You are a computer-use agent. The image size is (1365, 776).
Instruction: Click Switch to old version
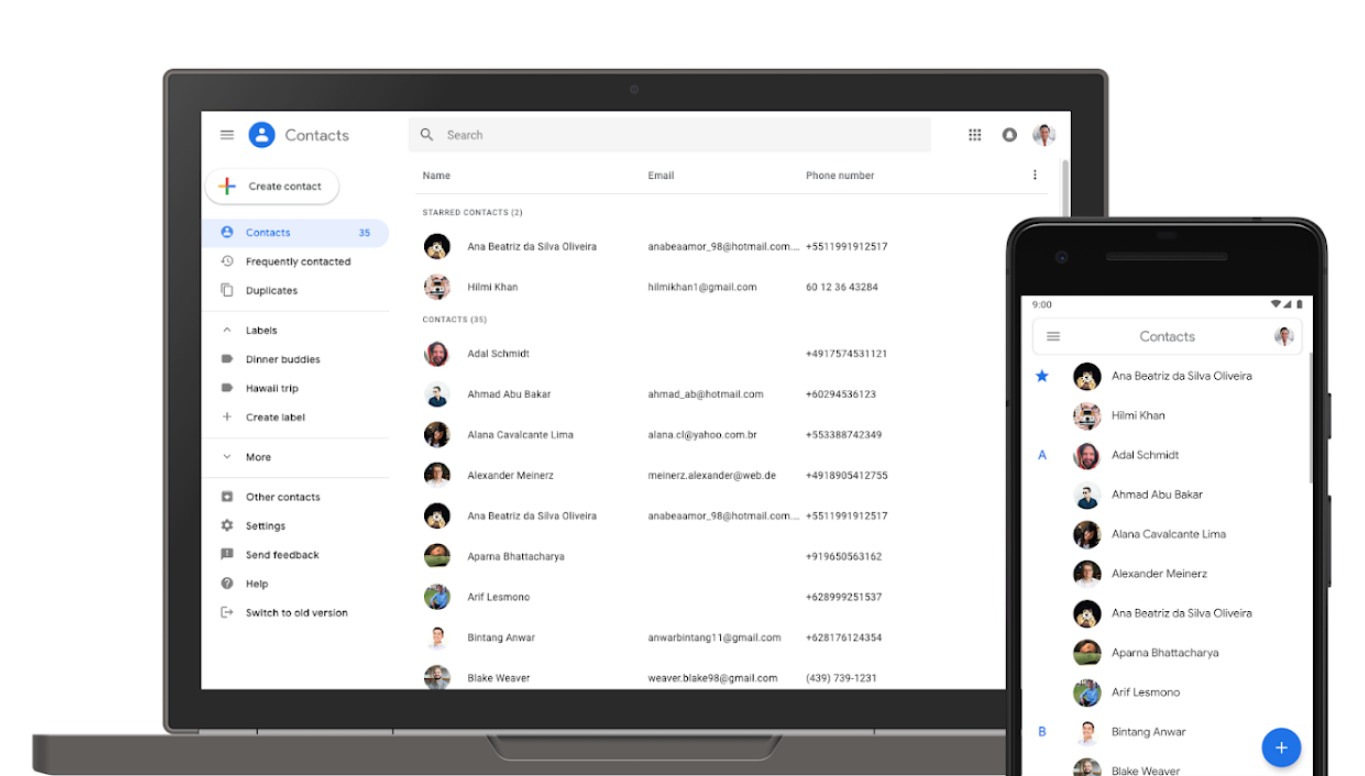coord(297,612)
